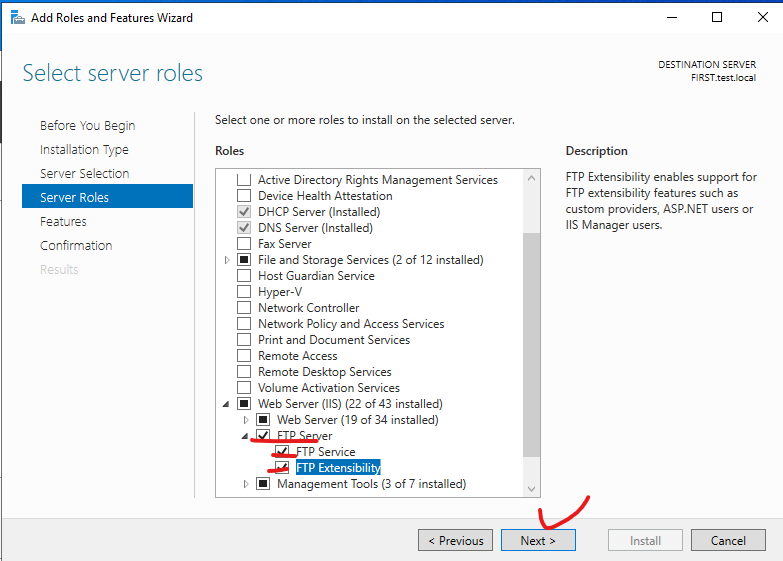Check Remote Desktop Services role
This screenshot has height=561, width=783.
(244, 372)
